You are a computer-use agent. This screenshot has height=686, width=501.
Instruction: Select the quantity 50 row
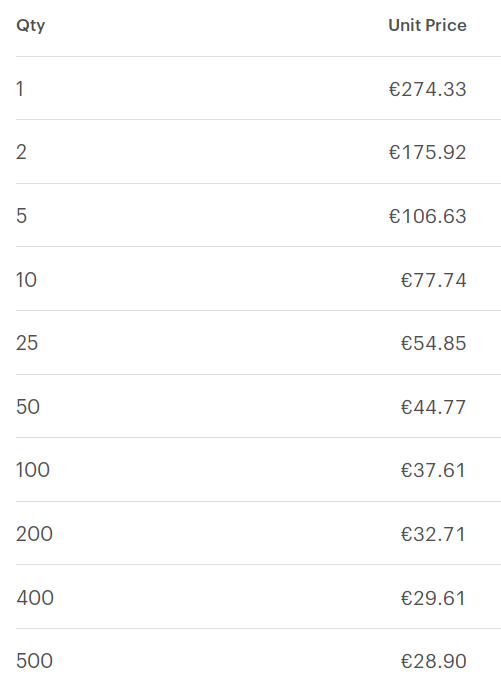(x=259, y=406)
